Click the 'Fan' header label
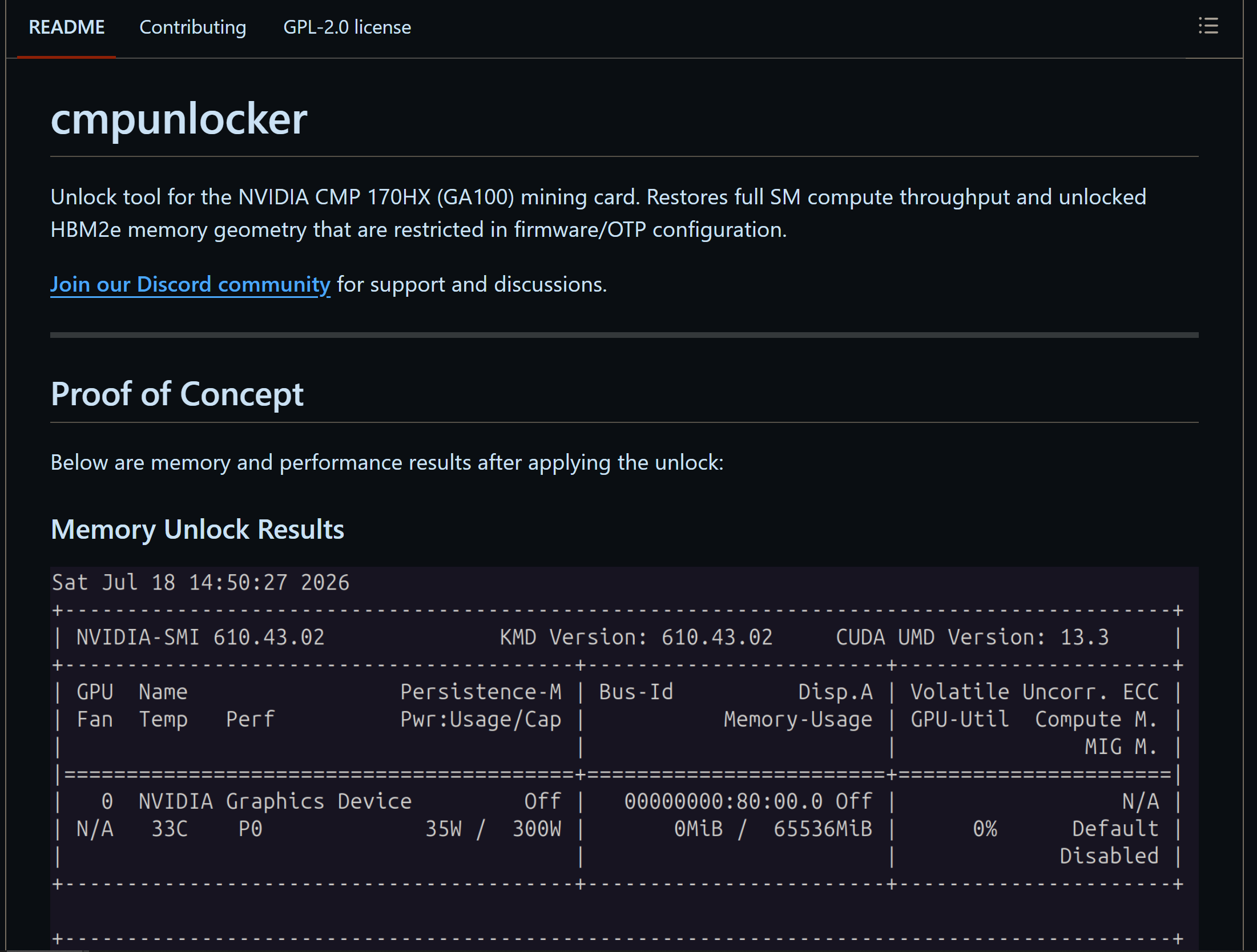The image size is (1257, 952). [x=95, y=719]
